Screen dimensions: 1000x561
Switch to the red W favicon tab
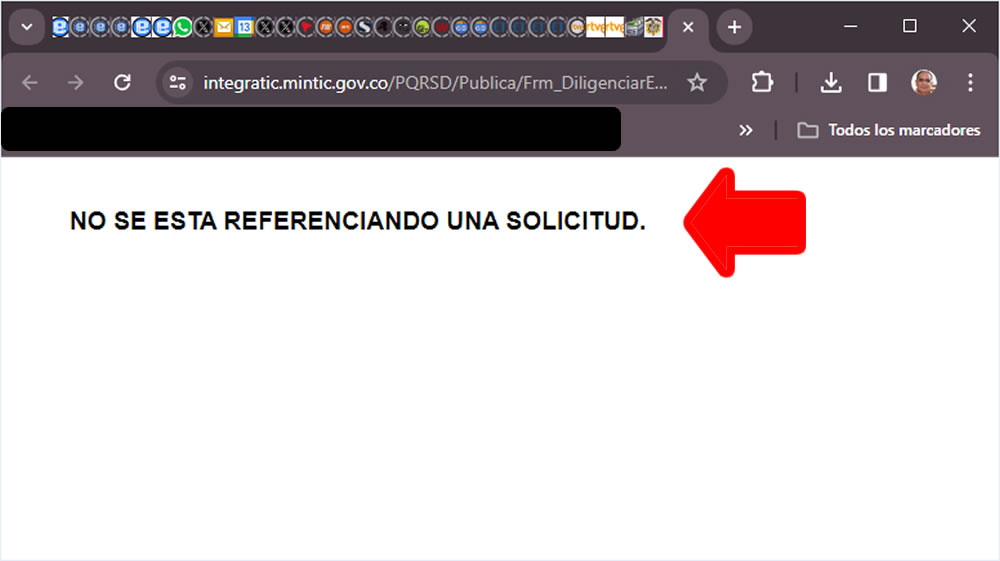[x=441, y=27]
